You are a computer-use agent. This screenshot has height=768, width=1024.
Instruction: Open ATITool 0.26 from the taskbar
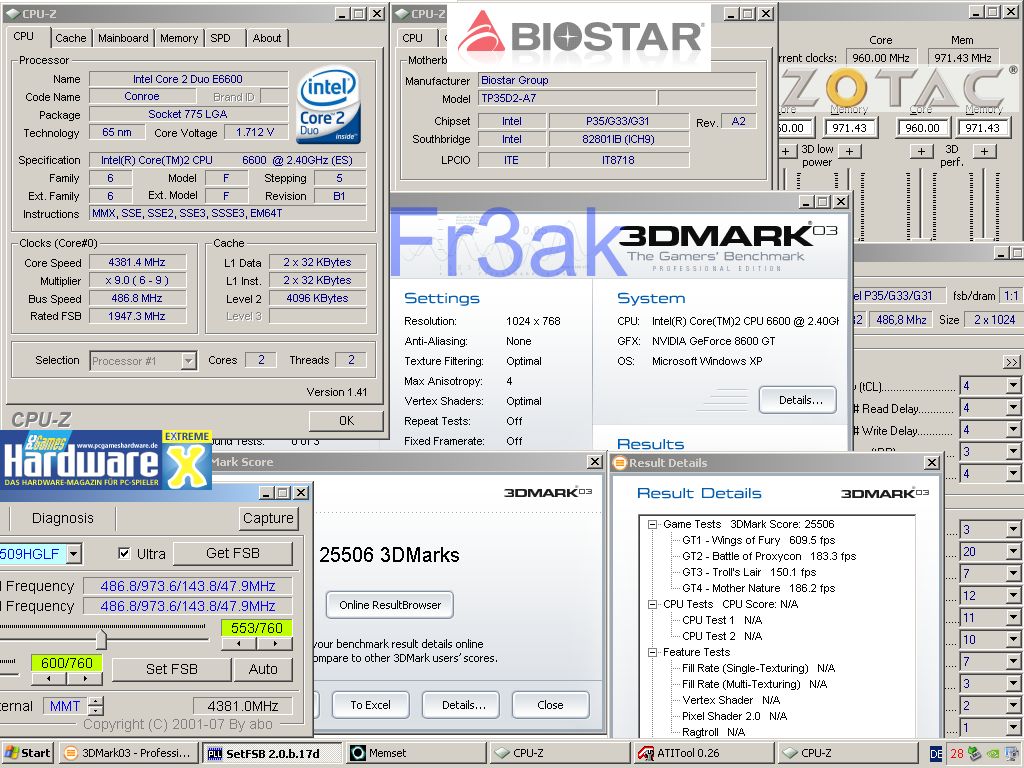click(x=704, y=753)
